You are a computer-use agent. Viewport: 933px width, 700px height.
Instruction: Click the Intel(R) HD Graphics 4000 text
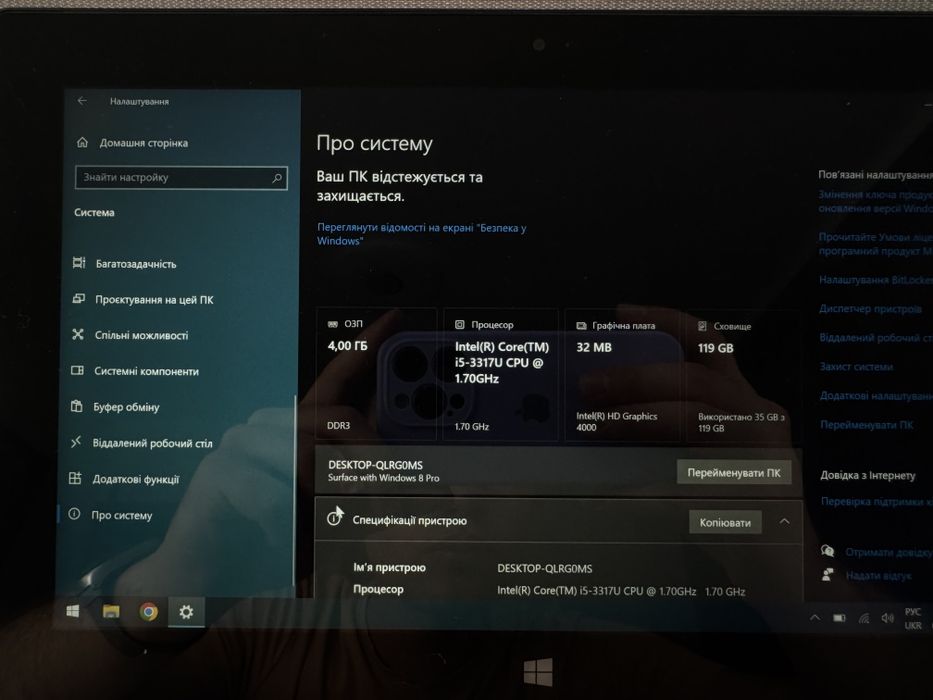[616, 421]
